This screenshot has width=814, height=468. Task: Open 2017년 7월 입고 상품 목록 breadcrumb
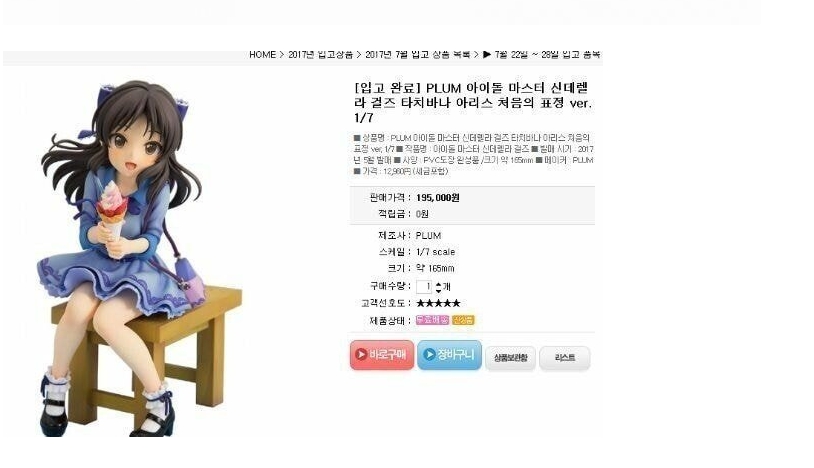417,54
